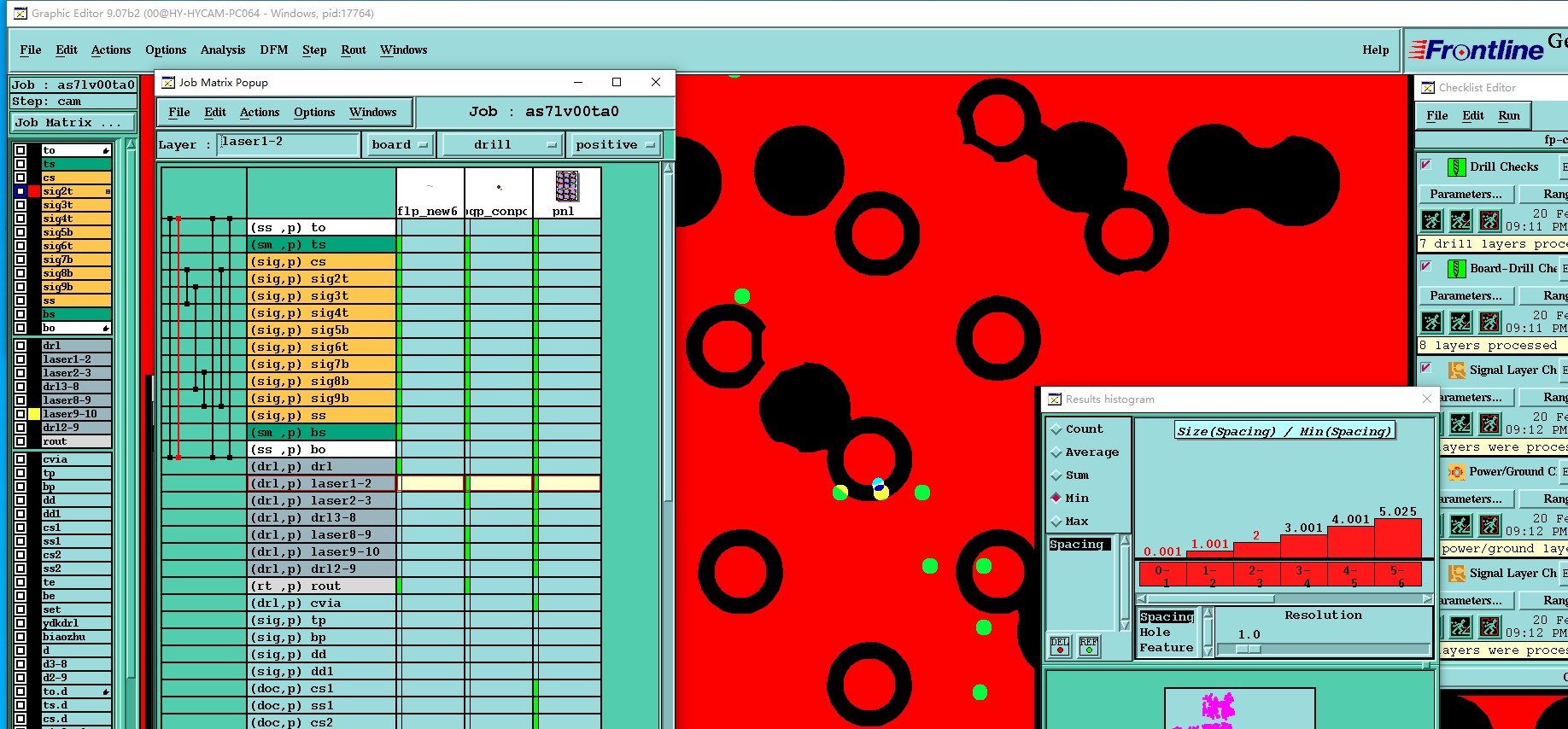
Task: Toggle the Drill Checks checkbox
Action: [1425, 165]
